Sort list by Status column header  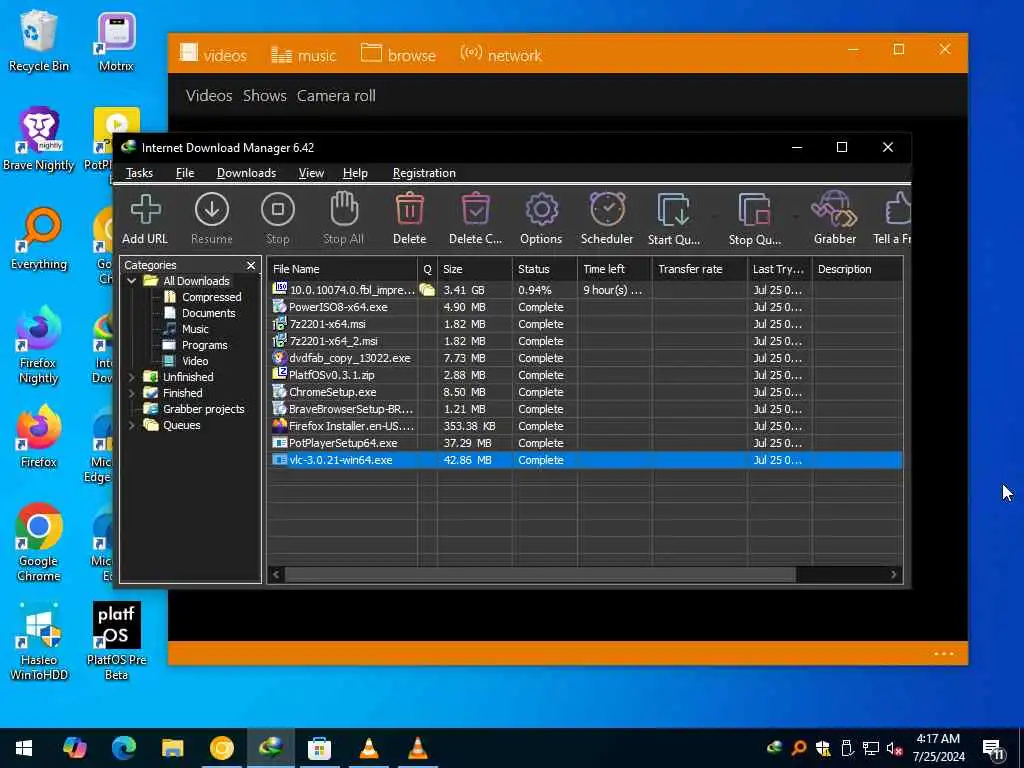coord(545,269)
